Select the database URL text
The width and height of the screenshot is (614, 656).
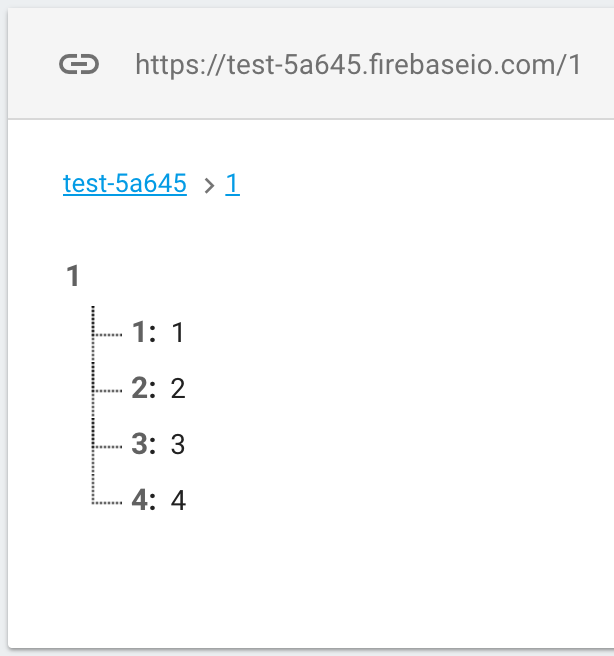(358, 65)
